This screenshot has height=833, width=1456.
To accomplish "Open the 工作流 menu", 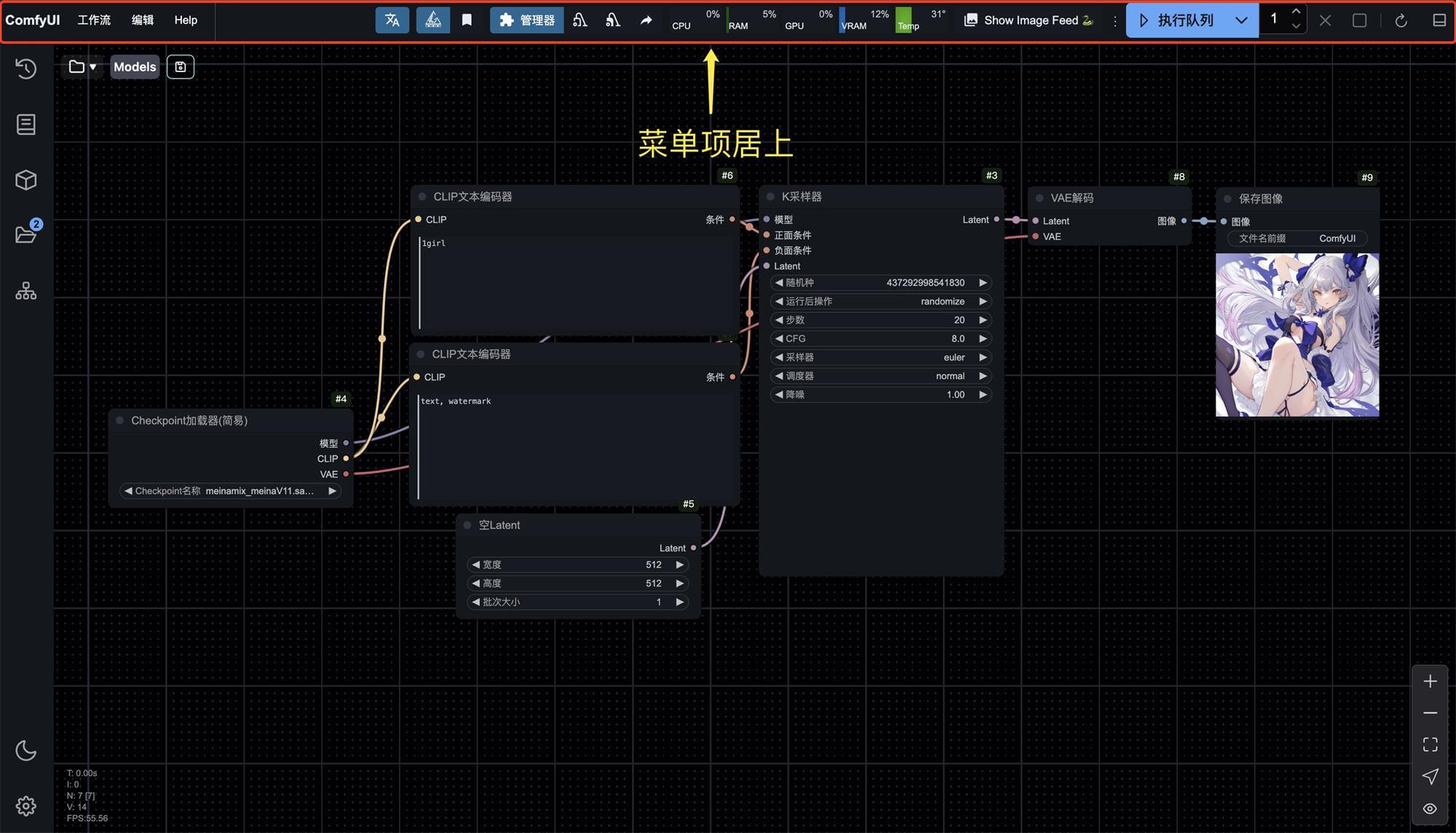I will 94,20.
